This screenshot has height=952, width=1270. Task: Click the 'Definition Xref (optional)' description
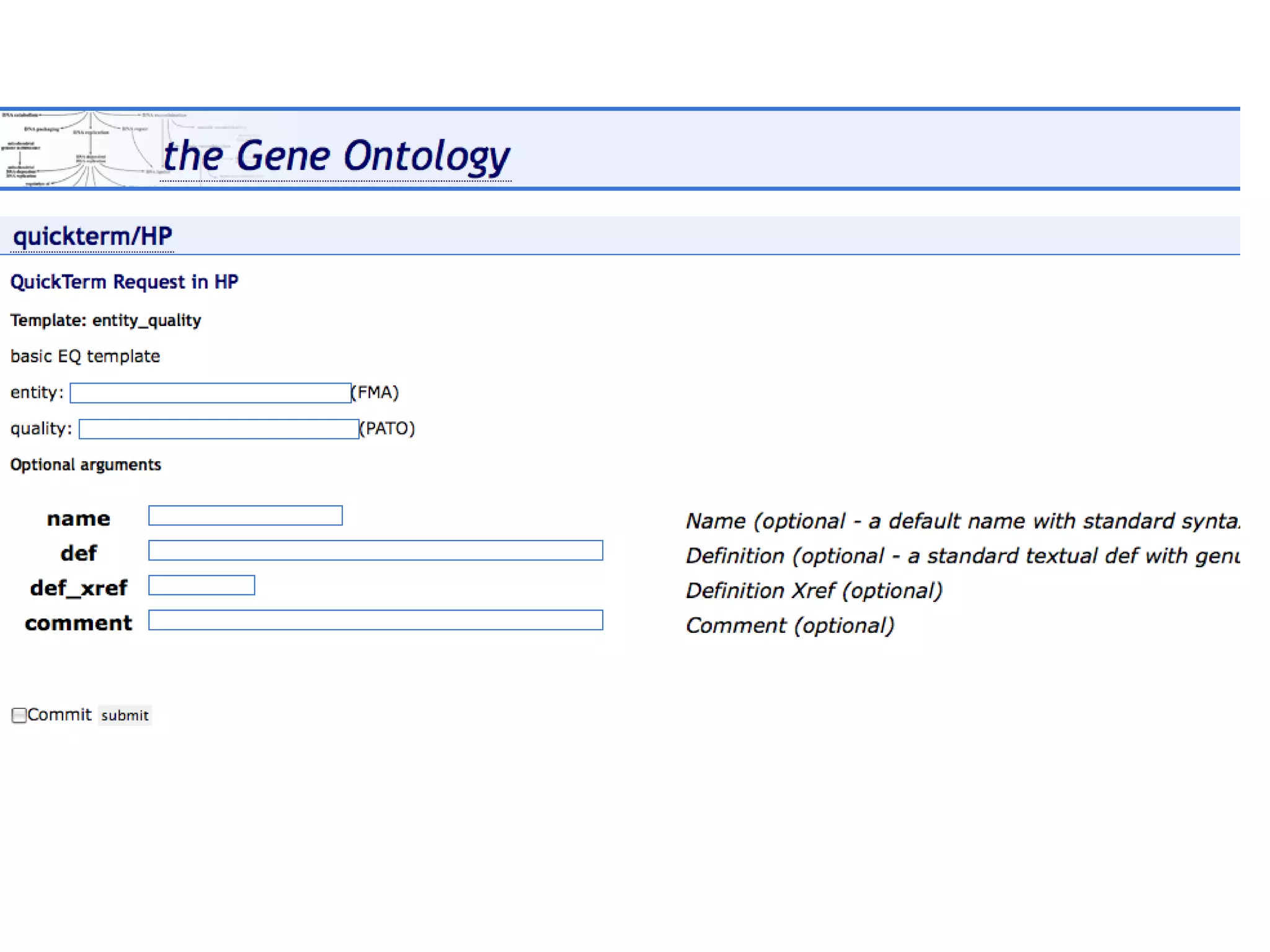(x=814, y=591)
